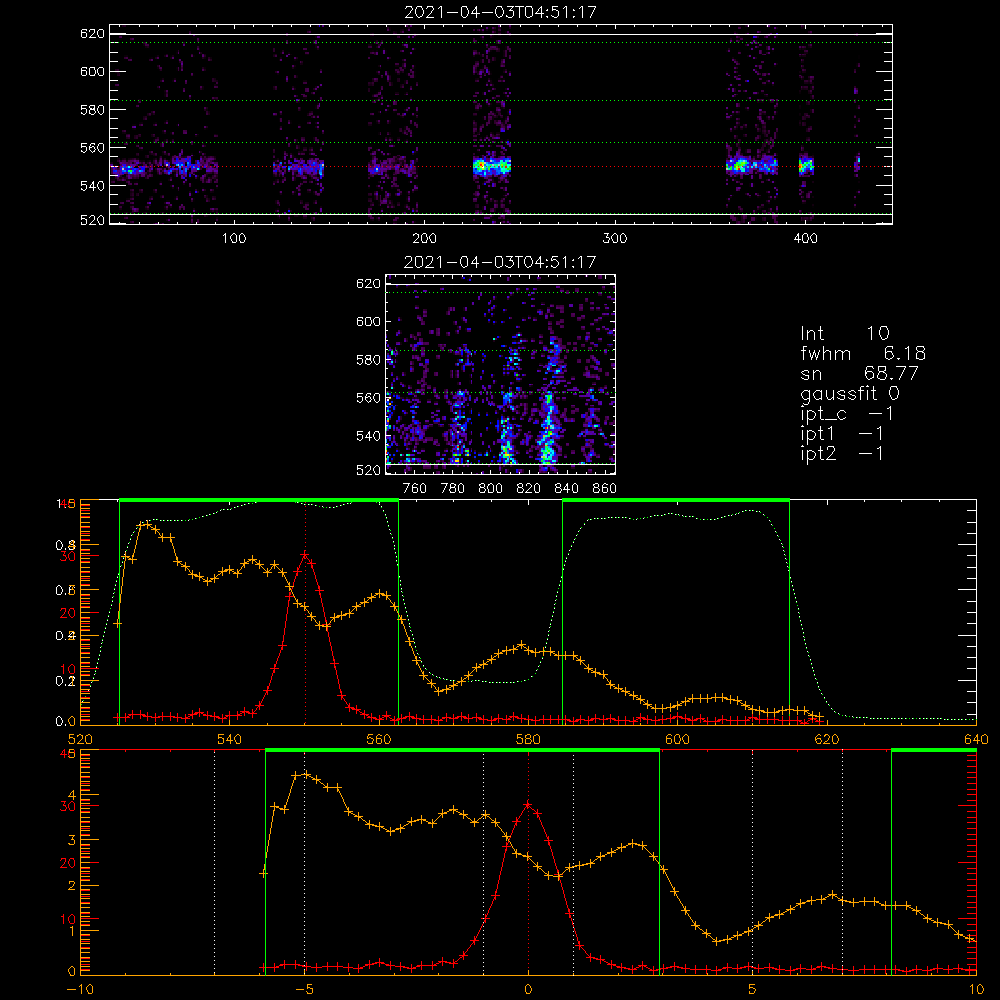Click the 300 x-axis label of top spectrogram
Screen dimensions: 1000x1000
coord(615,239)
